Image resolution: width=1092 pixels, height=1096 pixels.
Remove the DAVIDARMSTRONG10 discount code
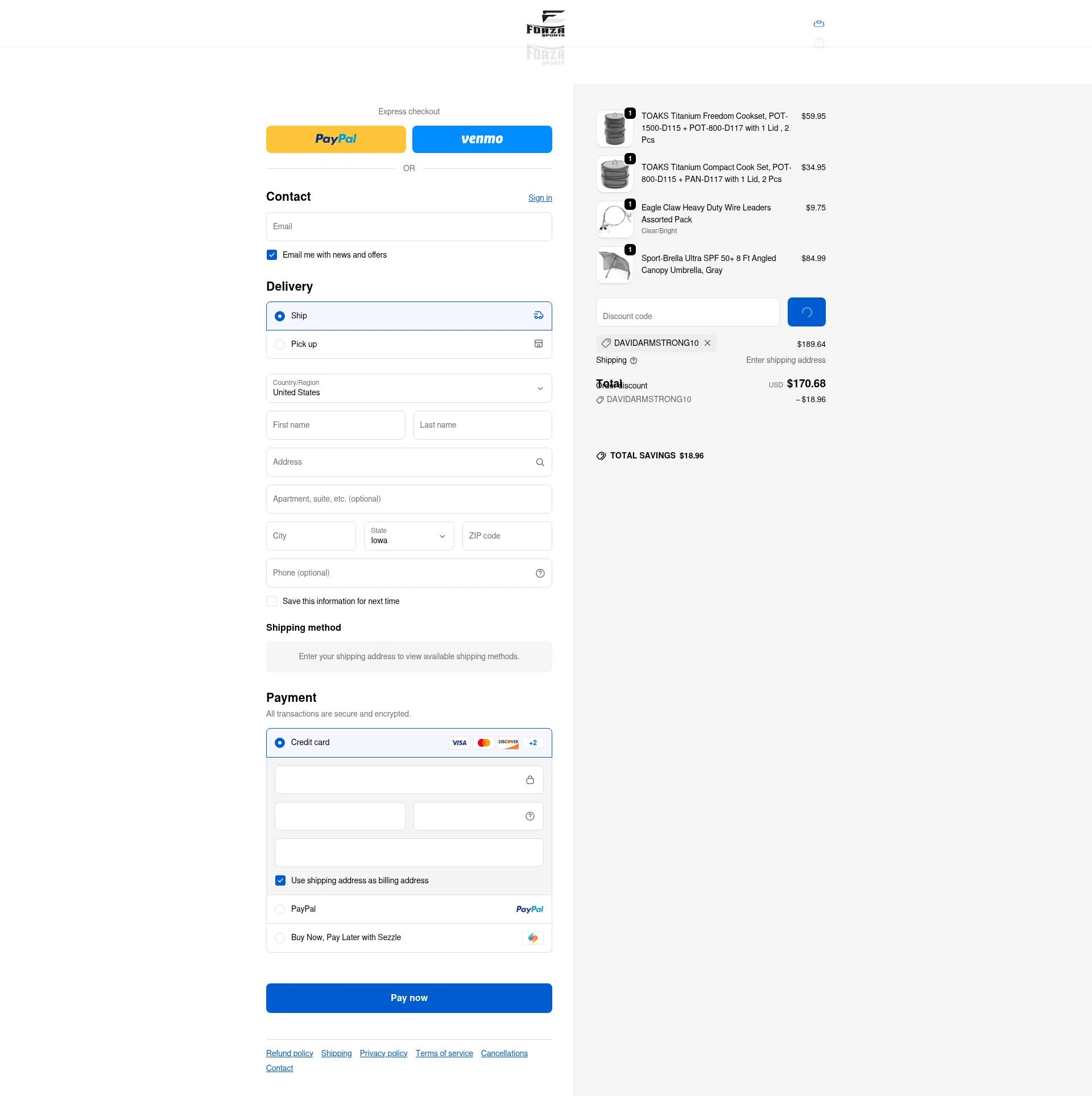pyautogui.click(x=708, y=343)
